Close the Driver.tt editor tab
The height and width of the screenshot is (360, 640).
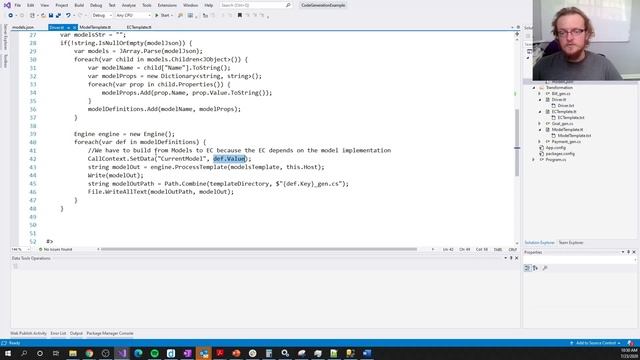pyautogui.click(x=74, y=27)
